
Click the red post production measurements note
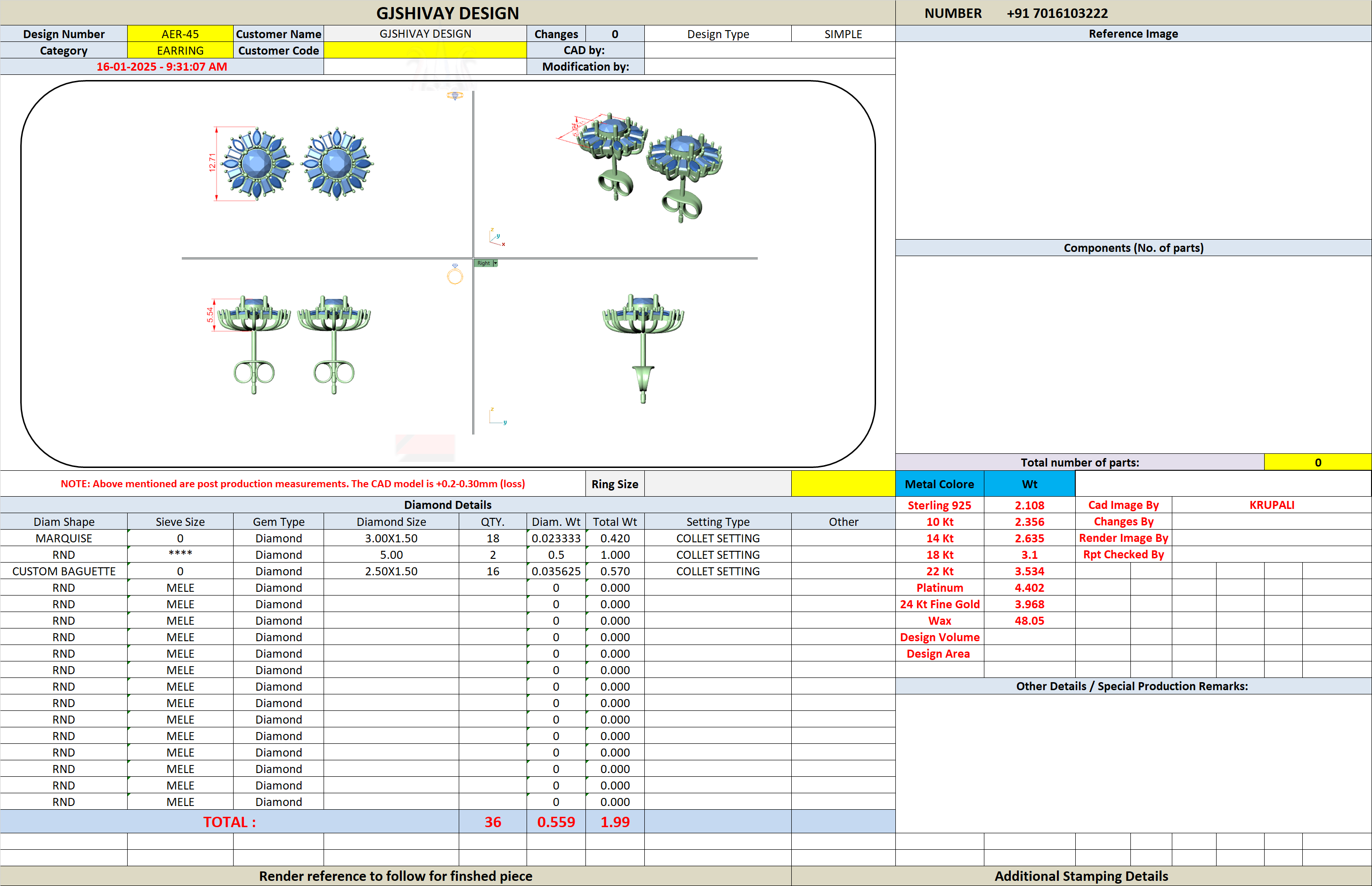[293, 484]
